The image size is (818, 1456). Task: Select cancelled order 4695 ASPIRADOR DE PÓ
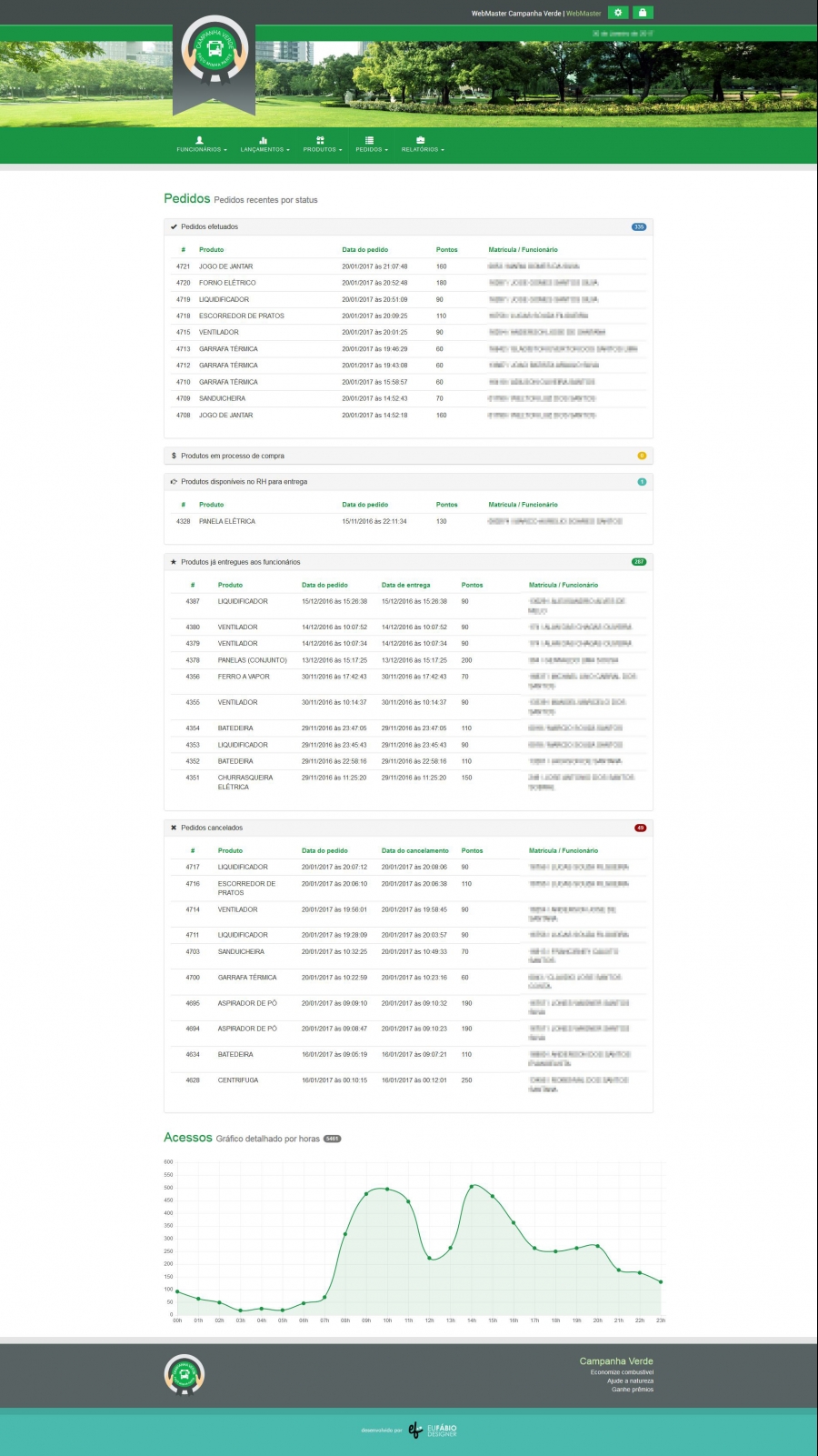coord(408,1008)
